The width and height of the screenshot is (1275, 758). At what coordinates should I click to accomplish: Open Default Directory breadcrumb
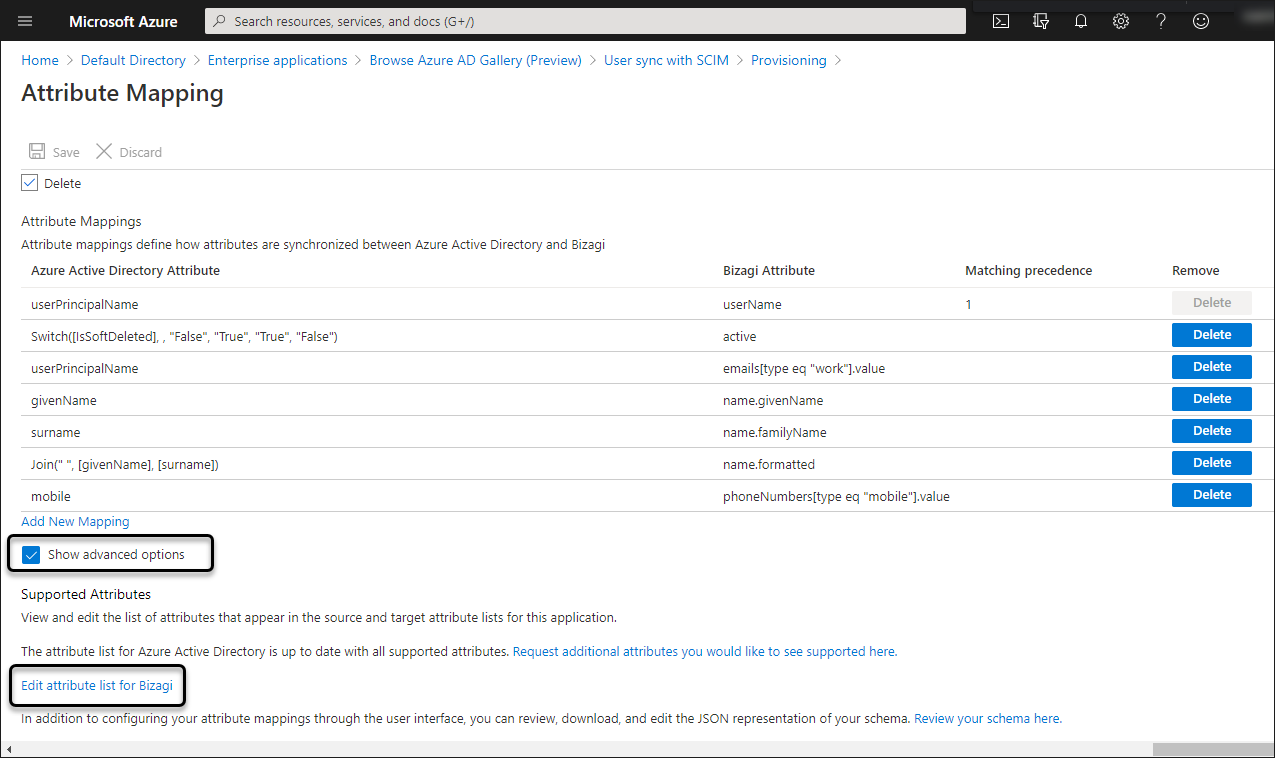[133, 60]
